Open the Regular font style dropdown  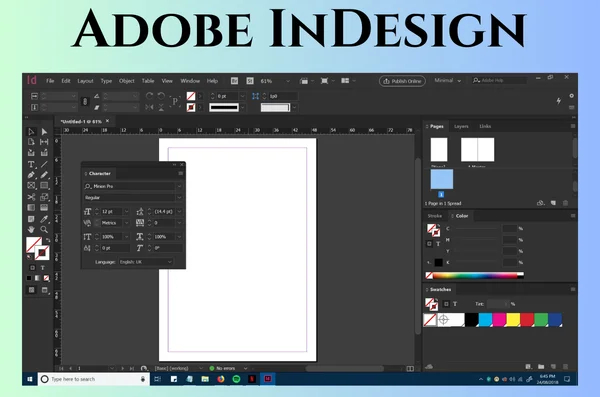click(179, 198)
